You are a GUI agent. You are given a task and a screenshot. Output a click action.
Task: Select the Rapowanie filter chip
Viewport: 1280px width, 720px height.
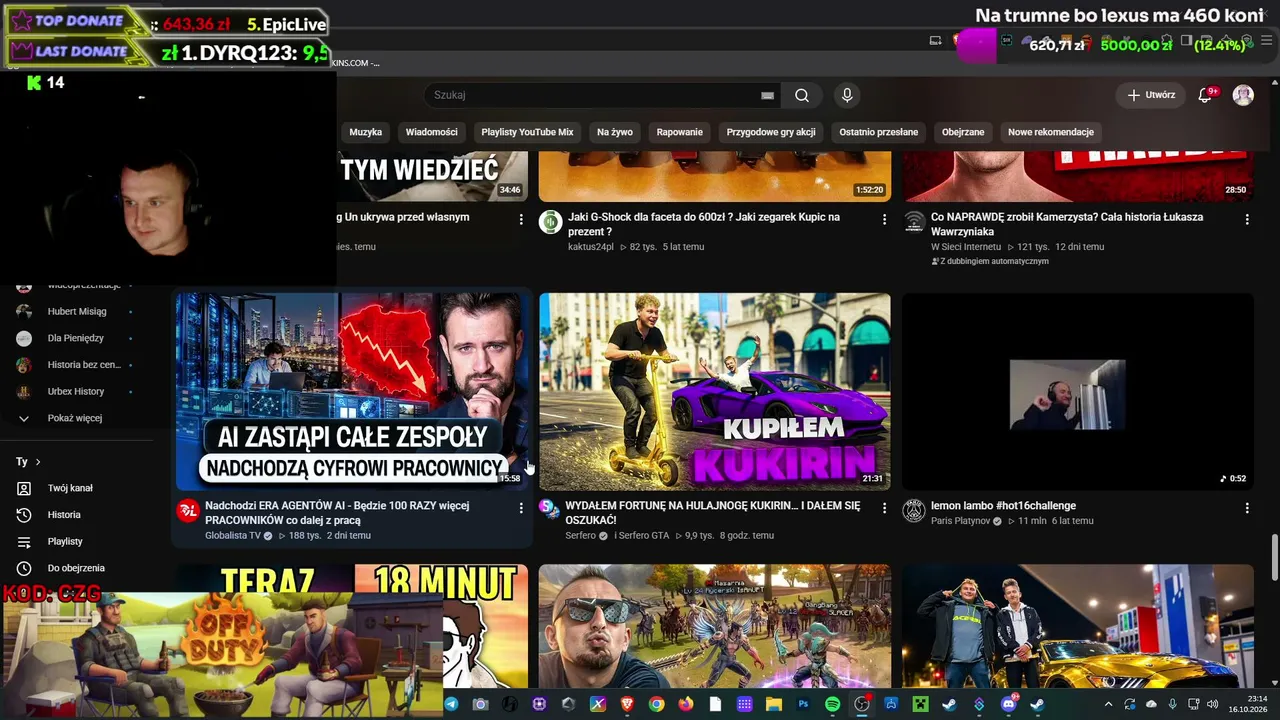point(680,132)
